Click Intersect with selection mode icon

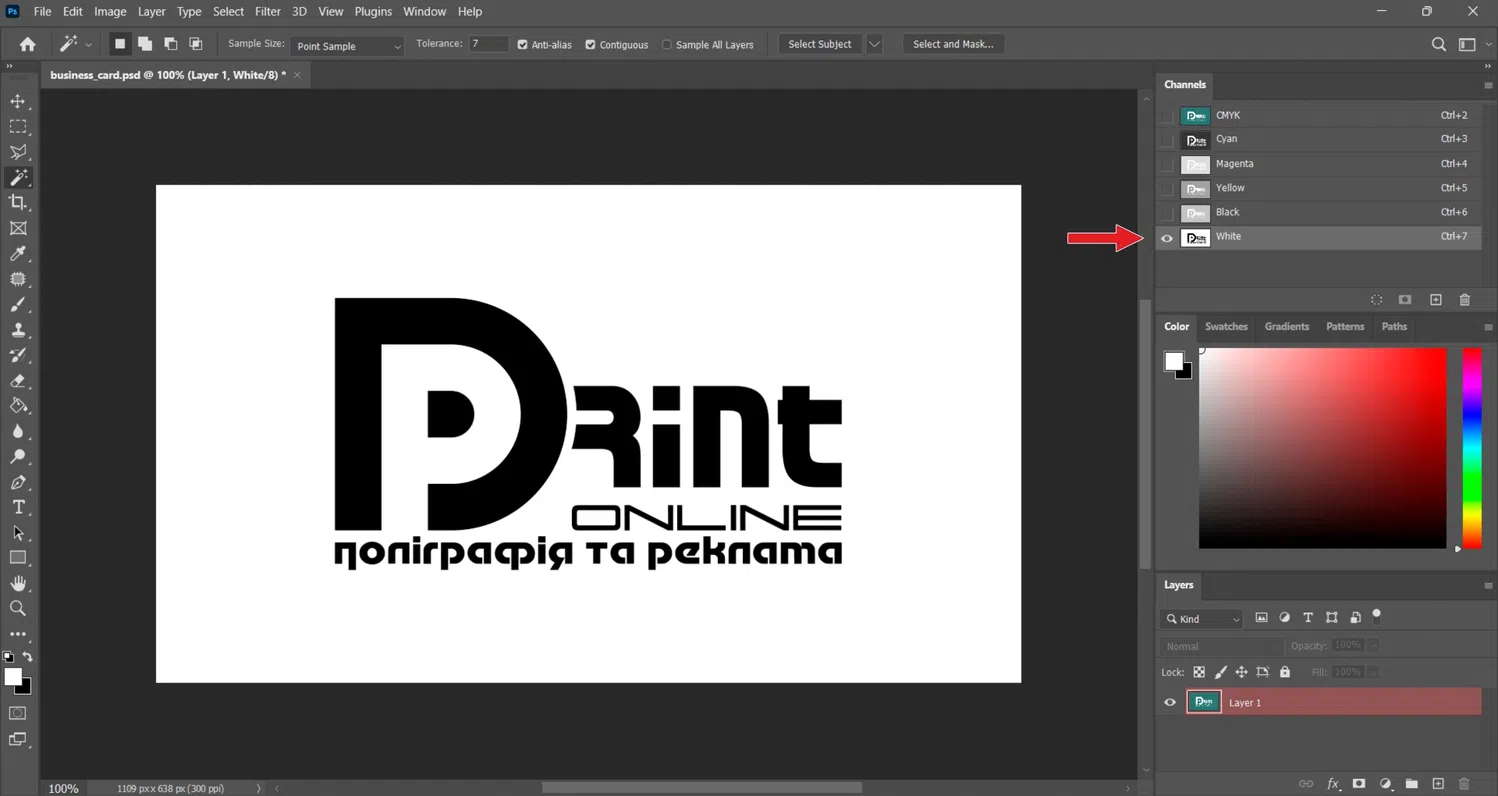196,44
